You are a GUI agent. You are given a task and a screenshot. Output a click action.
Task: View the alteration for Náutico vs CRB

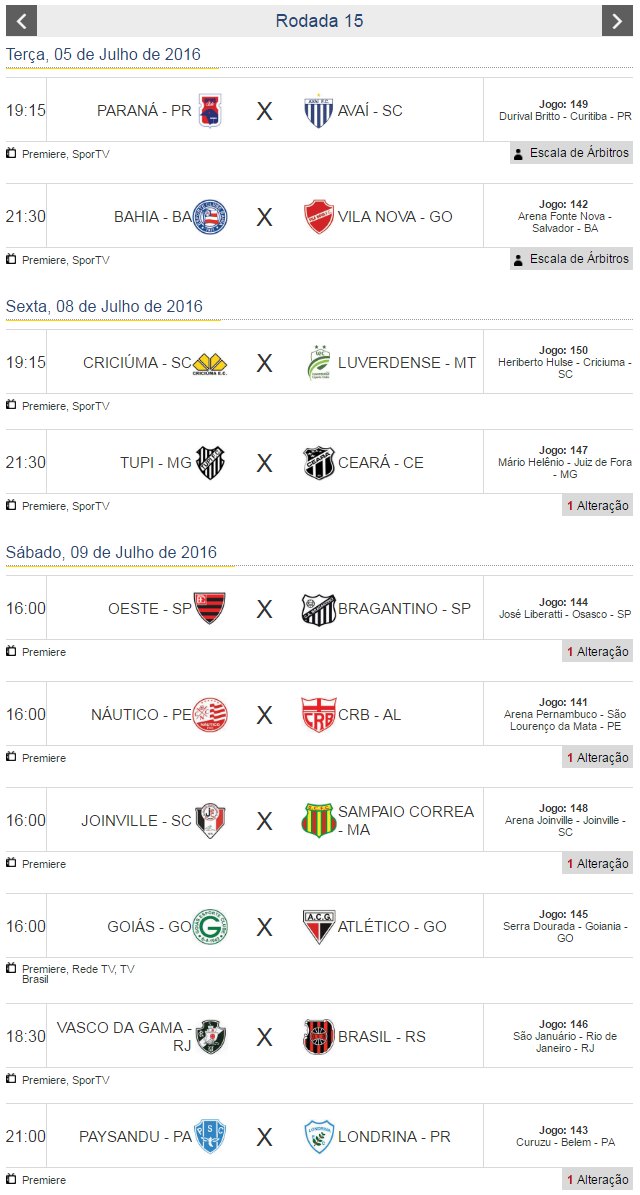pyautogui.click(x=597, y=757)
